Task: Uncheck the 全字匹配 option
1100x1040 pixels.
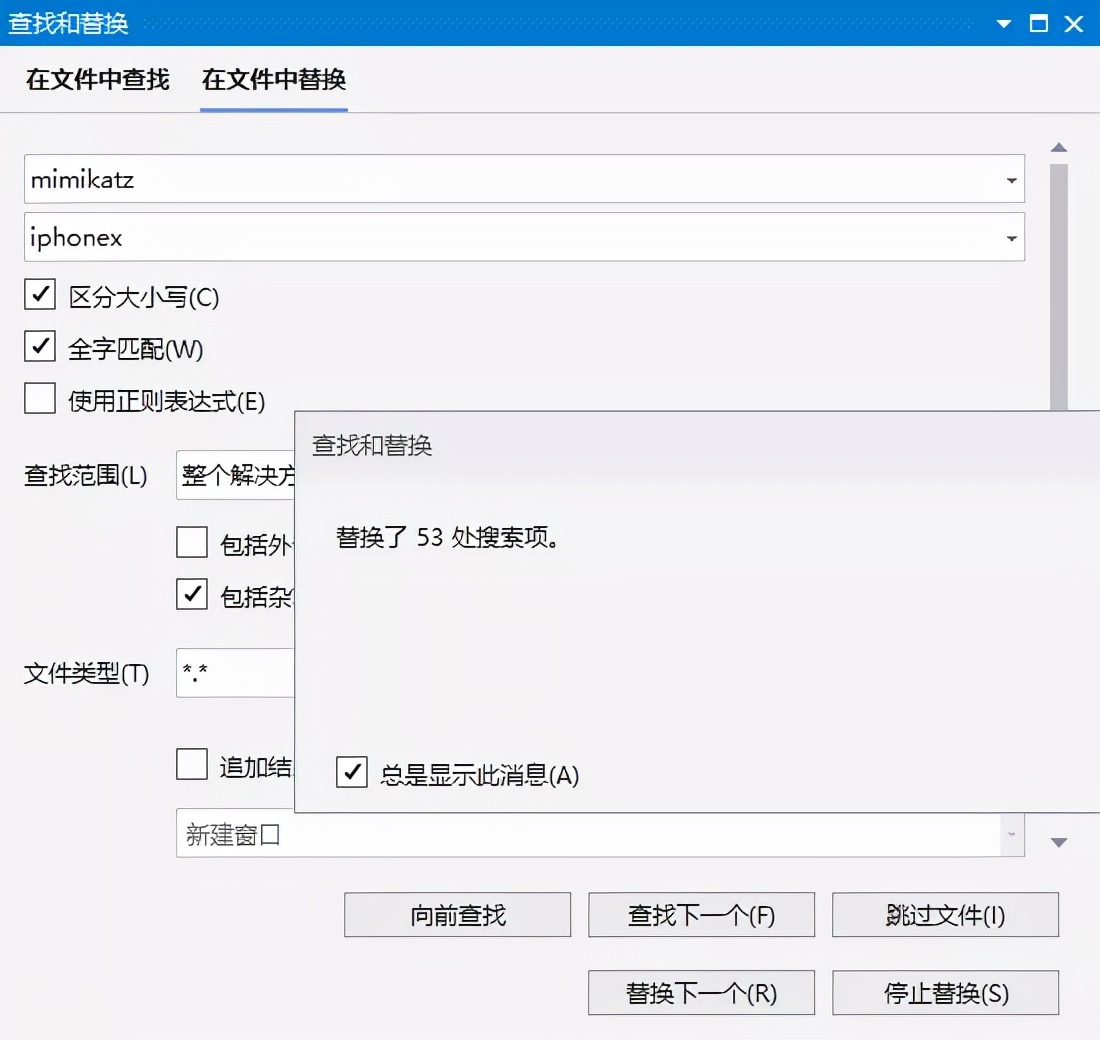Action: (x=39, y=347)
